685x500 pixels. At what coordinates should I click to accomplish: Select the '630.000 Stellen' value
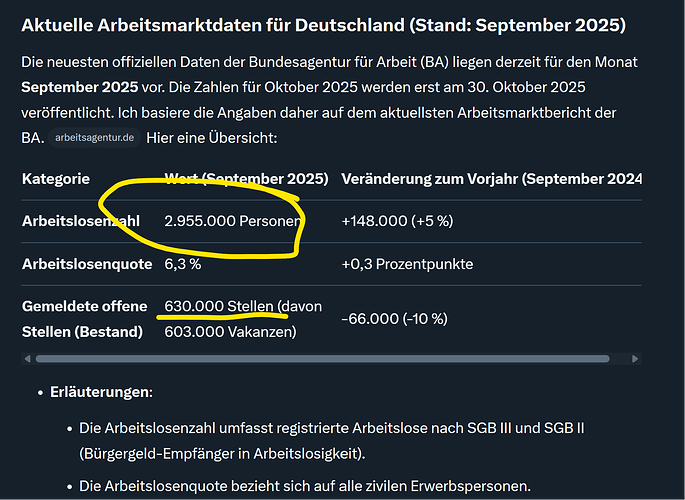[218, 306]
